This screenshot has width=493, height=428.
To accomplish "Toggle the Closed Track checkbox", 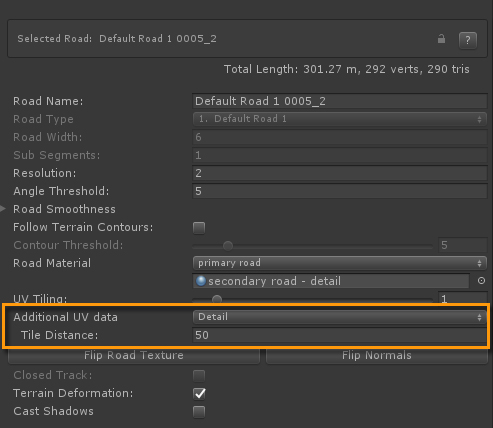I will [199, 376].
